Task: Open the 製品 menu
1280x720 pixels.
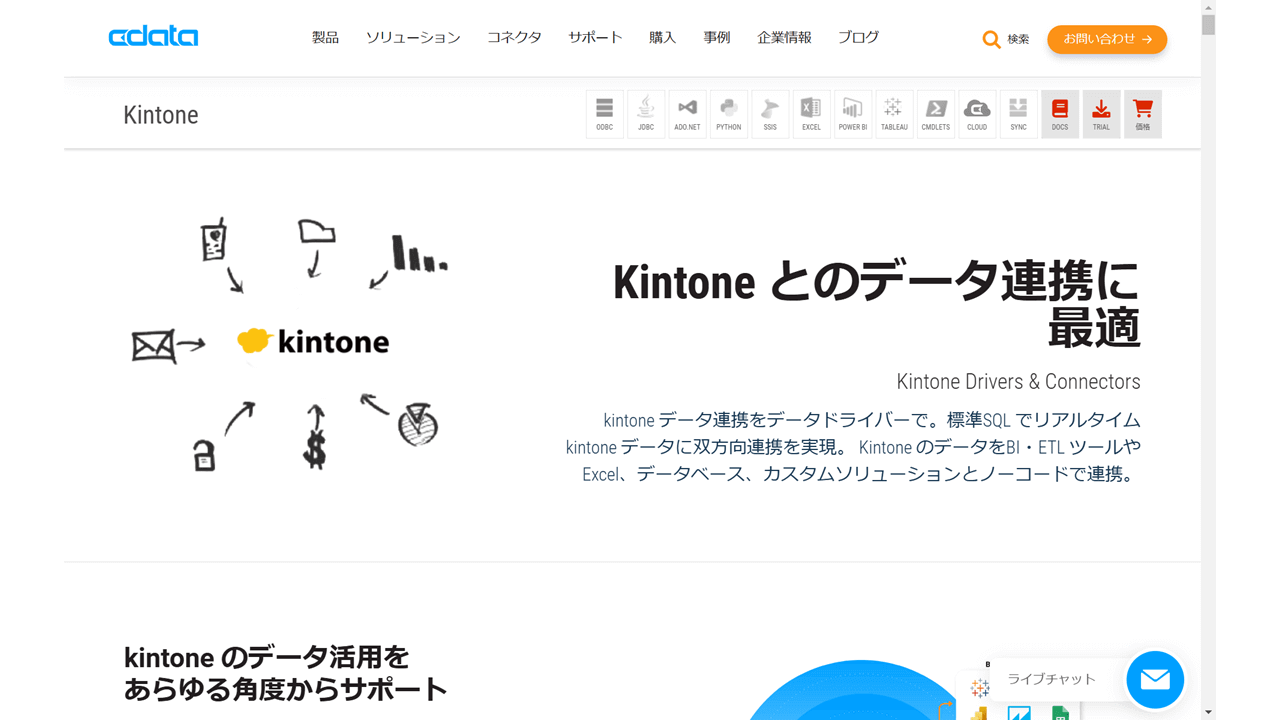Action: coord(325,38)
